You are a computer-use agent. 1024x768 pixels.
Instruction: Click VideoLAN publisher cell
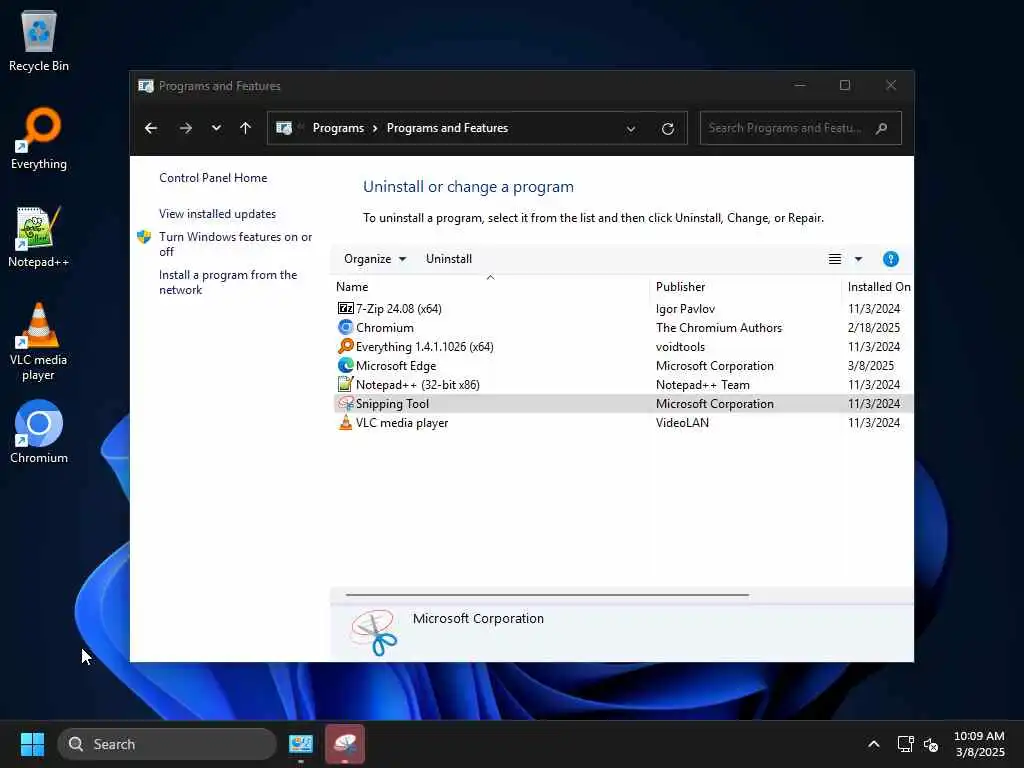(x=682, y=423)
